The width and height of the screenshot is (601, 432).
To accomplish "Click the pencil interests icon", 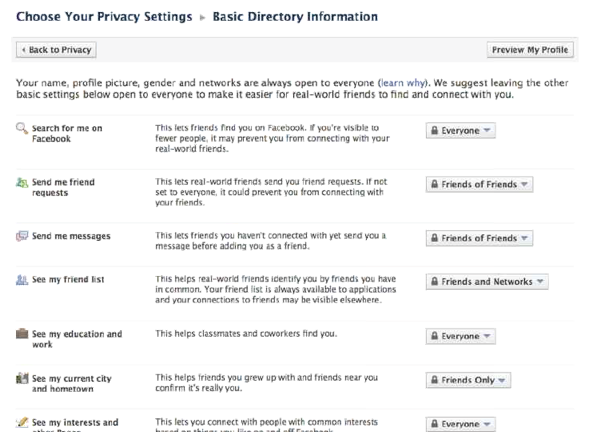I will click(24, 425).
